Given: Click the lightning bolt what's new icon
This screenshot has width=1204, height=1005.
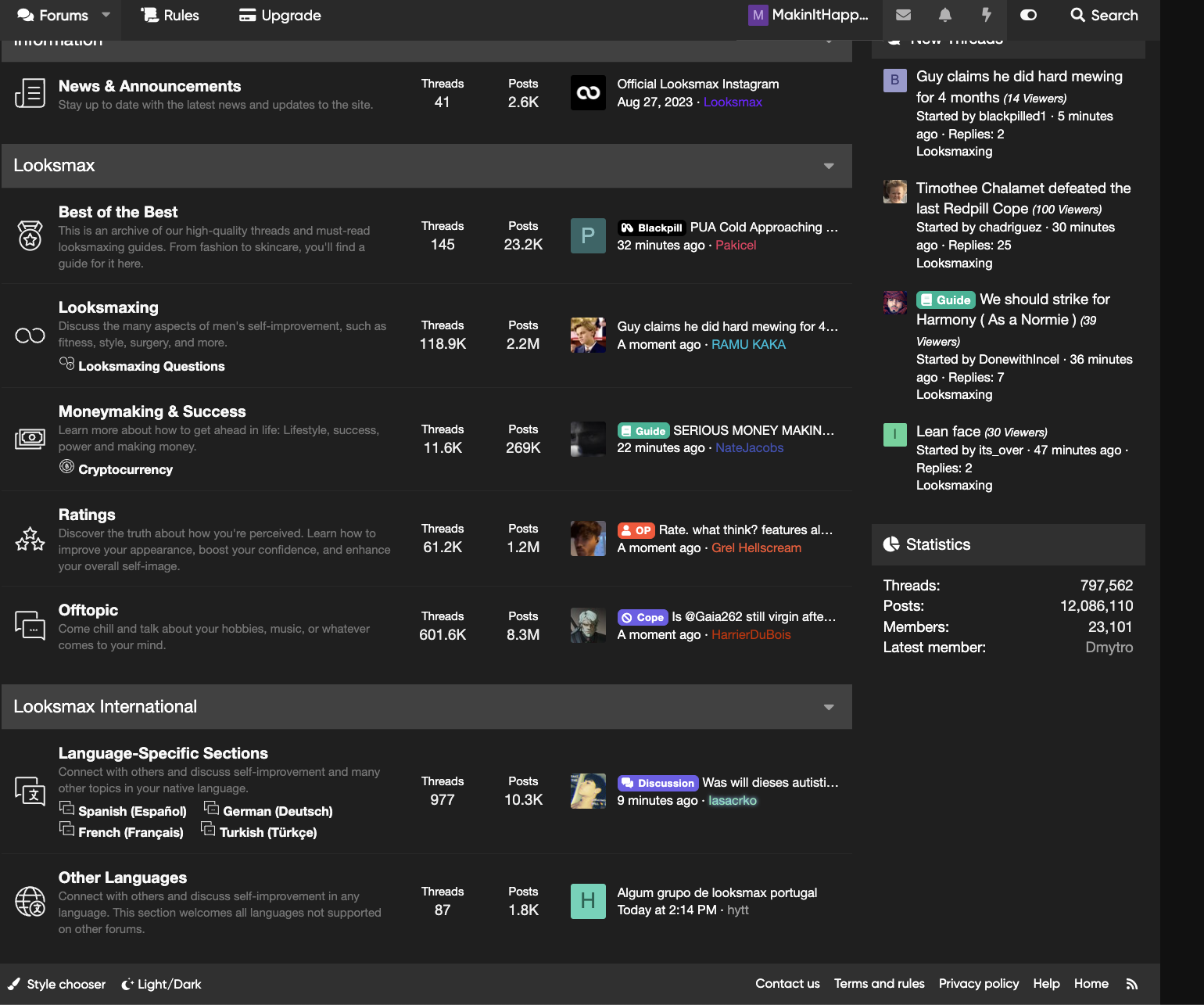Looking at the screenshot, I should tap(987, 15).
